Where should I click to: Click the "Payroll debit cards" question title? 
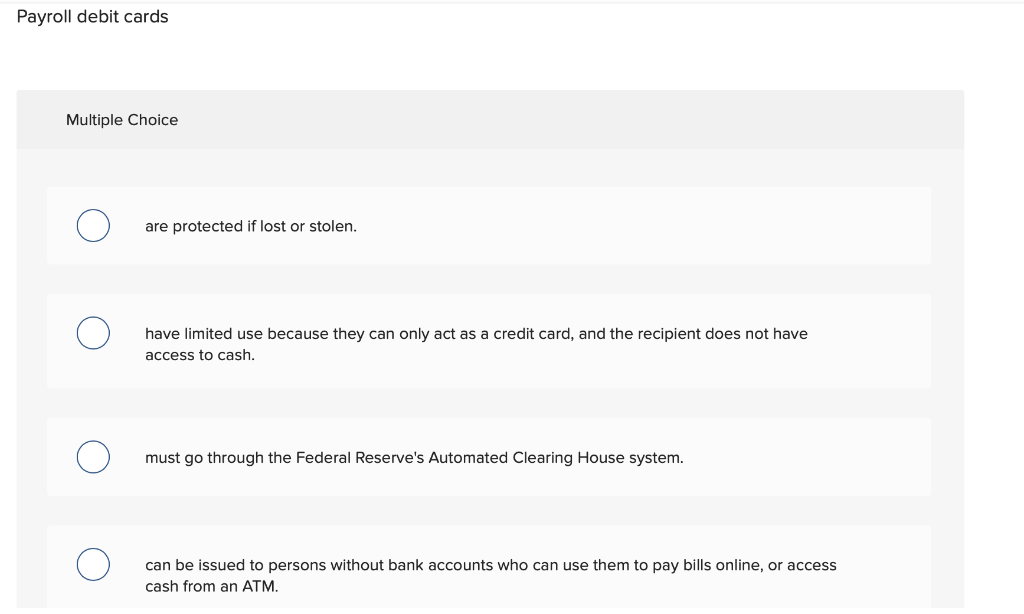[92, 17]
